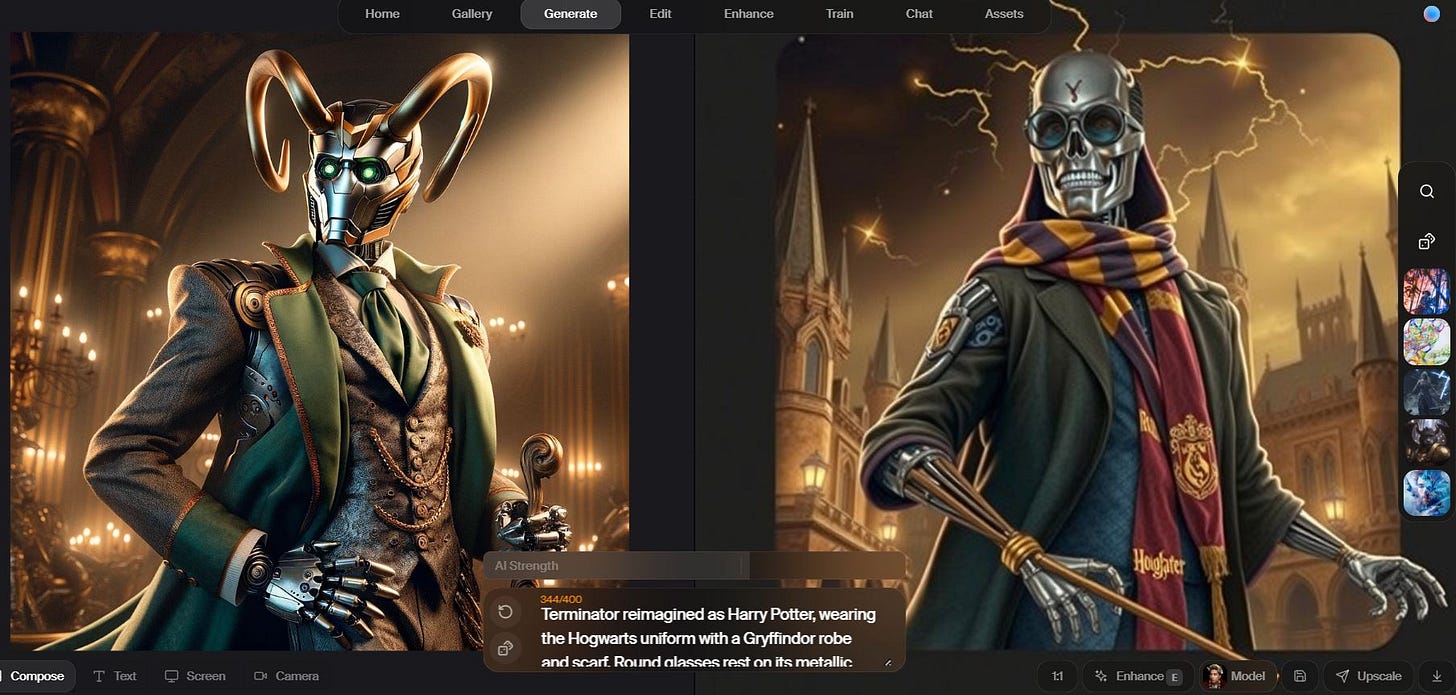Image resolution: width=1456 pixels, height=695 pixels.
Task: Click the save disk icon
Action: tap(1300, 676)
